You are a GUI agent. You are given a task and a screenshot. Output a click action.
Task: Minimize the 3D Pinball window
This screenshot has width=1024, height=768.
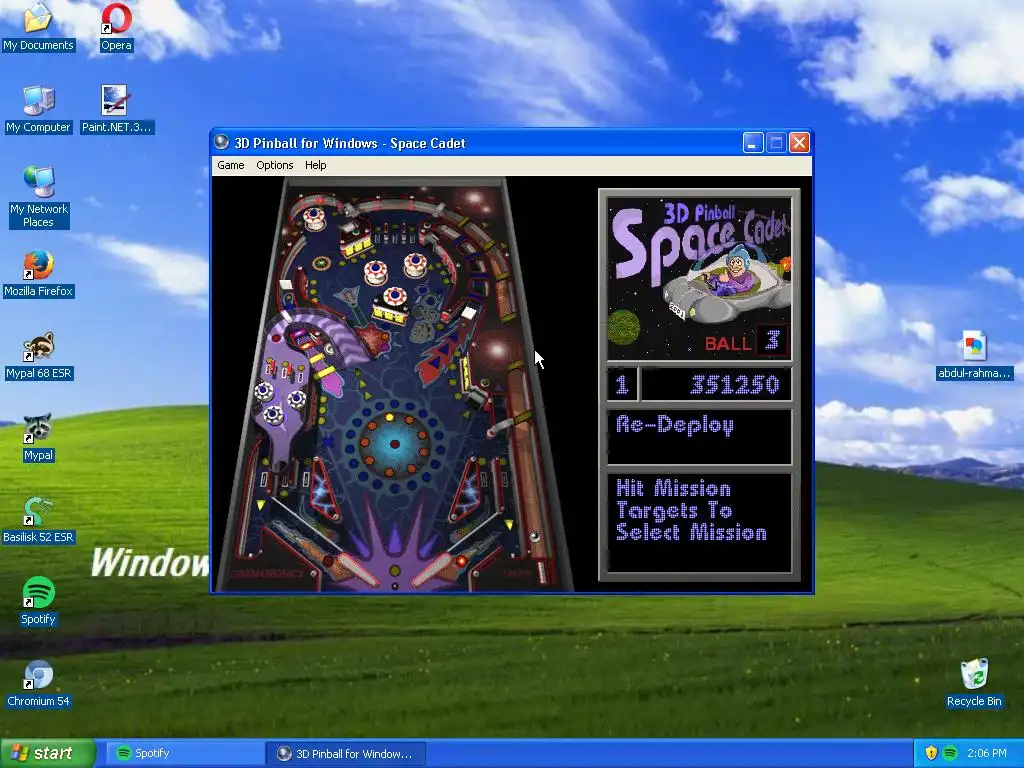pyautogui.click(x=753, y=142)
